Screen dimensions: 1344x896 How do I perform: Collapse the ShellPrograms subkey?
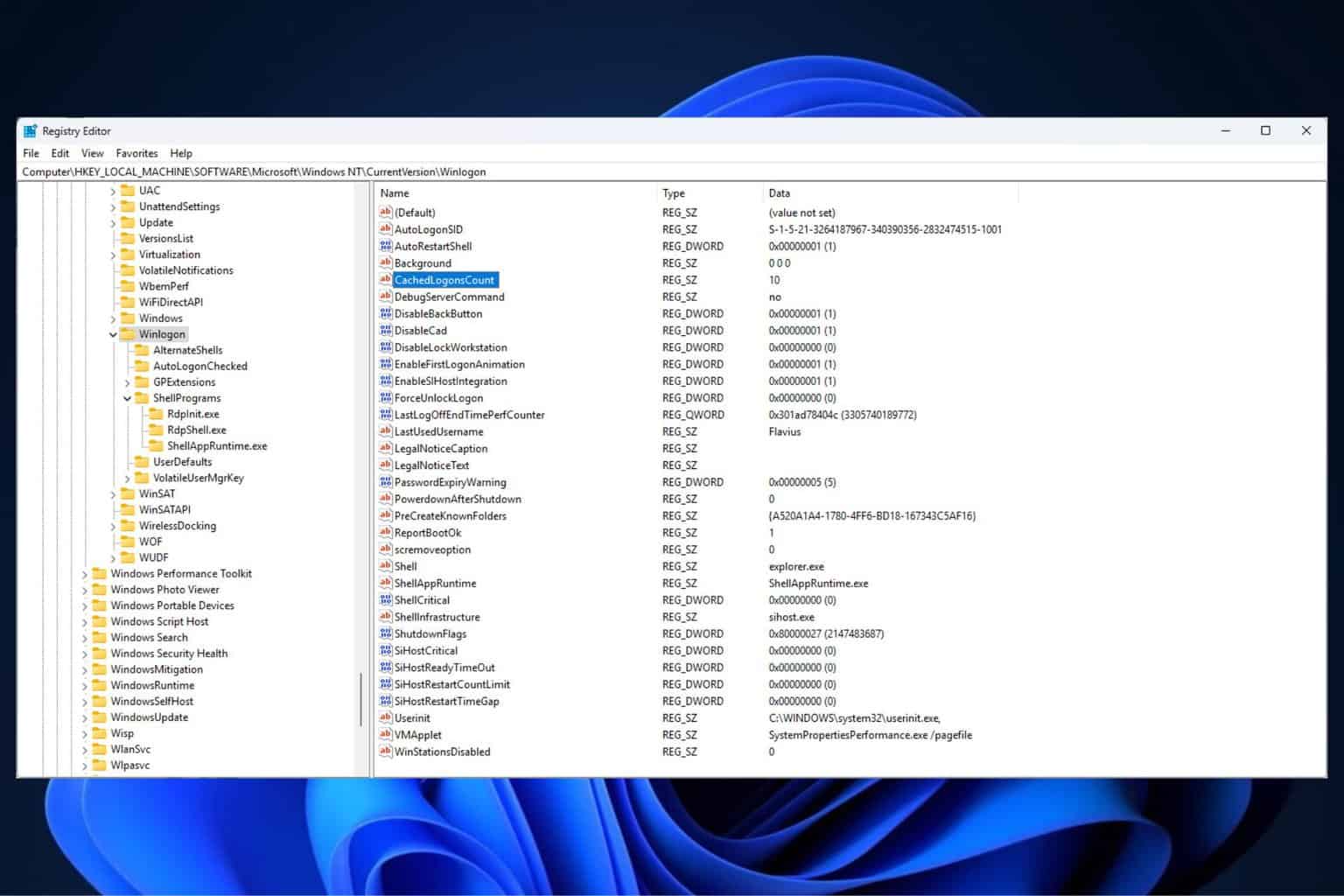tap(128, 398)
